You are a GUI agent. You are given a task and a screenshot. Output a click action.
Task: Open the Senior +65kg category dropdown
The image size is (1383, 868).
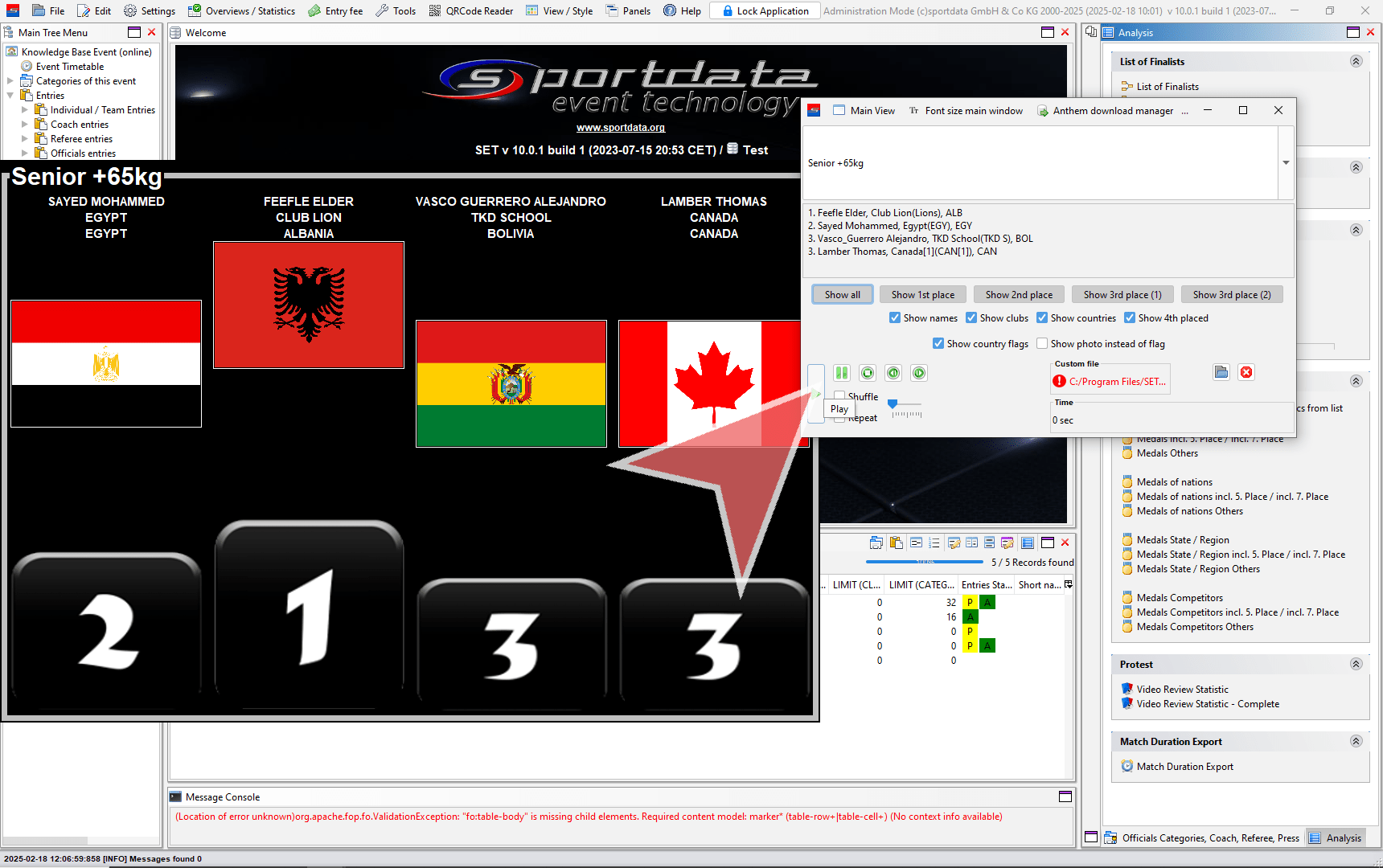click(1286, 163)
